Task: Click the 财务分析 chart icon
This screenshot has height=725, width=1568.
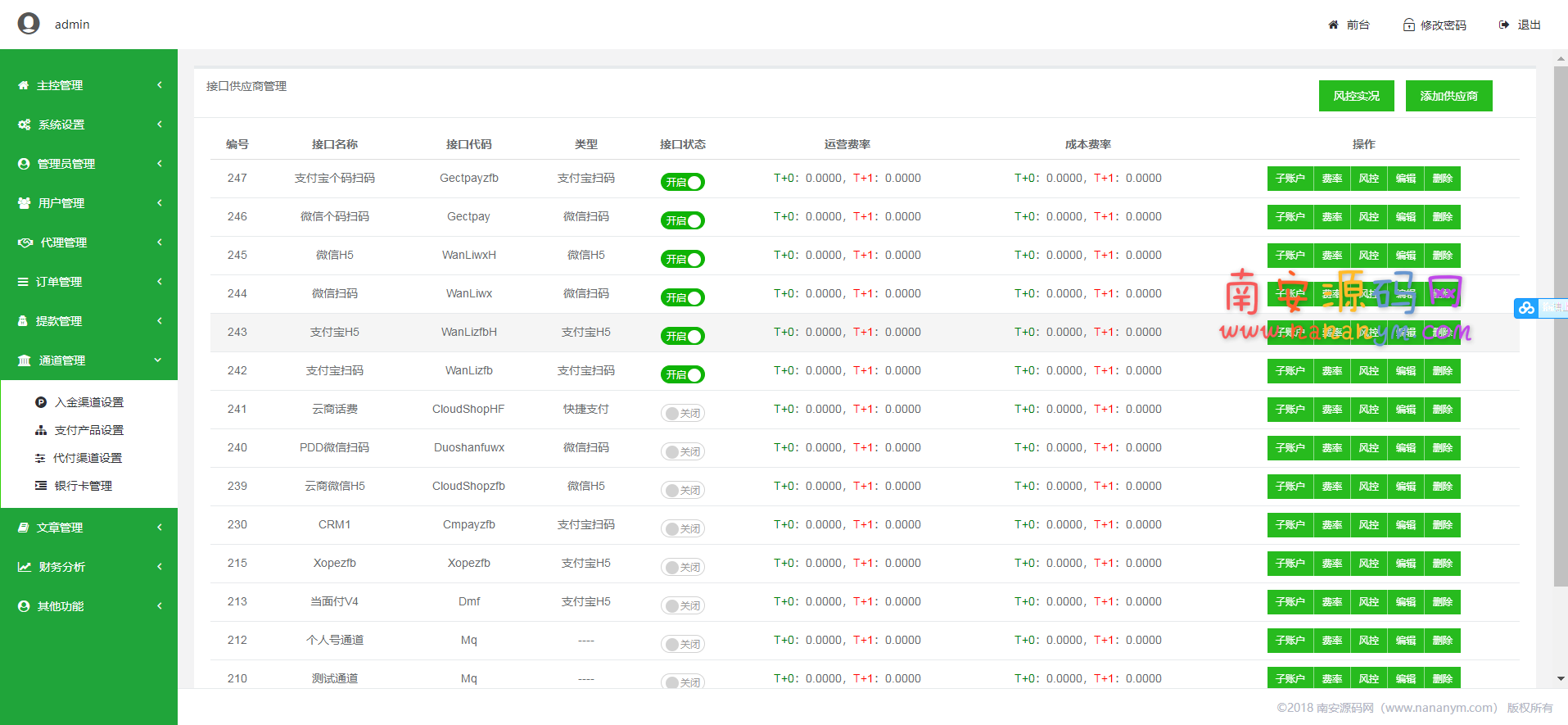Action: pyautogui.click(x=25, y=567)
